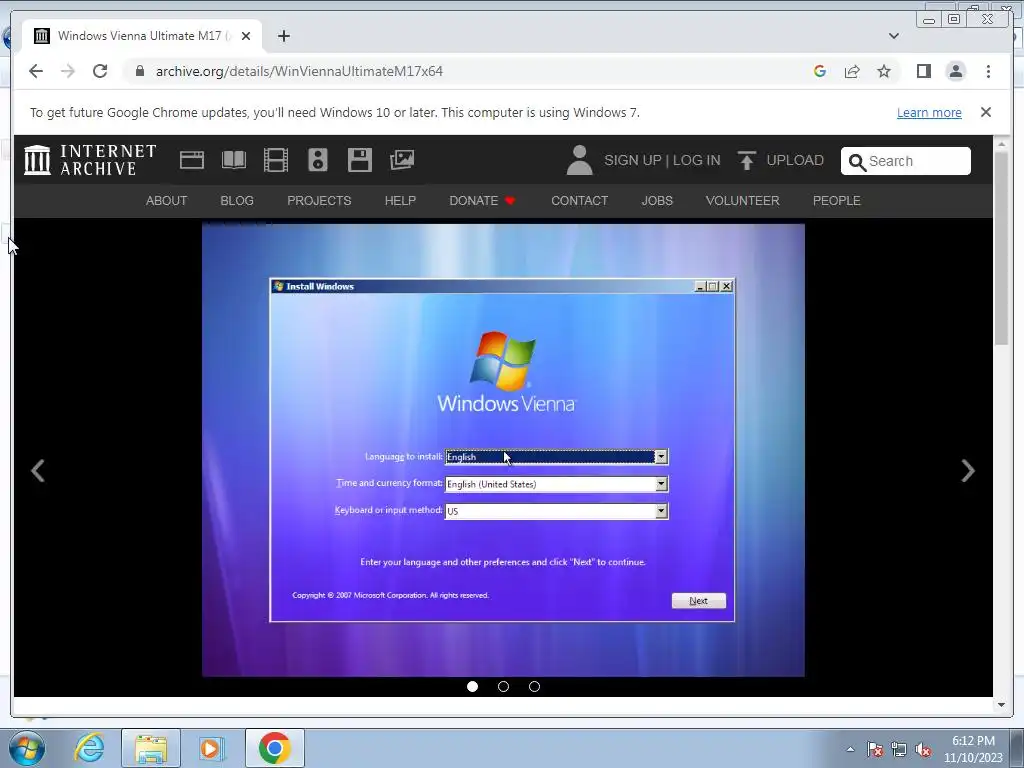Open Chrome's side panel icon

[x=923, y=71]
